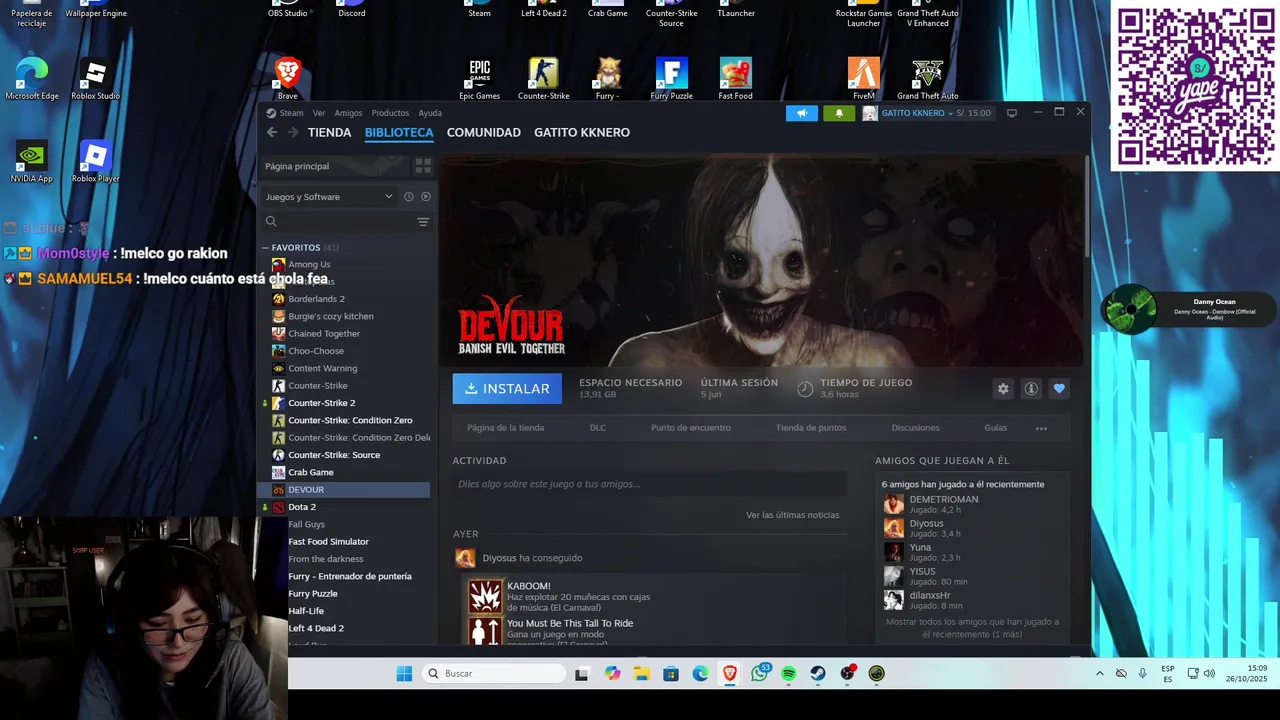1280x720 pixels.
Task: Select Roblox Player desktop icon
Action: click(95, 160)
